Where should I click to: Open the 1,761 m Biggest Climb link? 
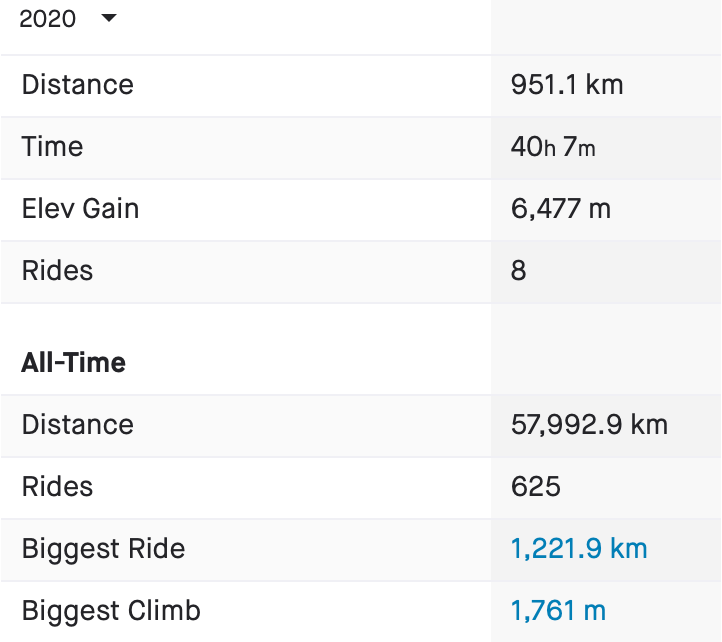(x=558, y=611)
